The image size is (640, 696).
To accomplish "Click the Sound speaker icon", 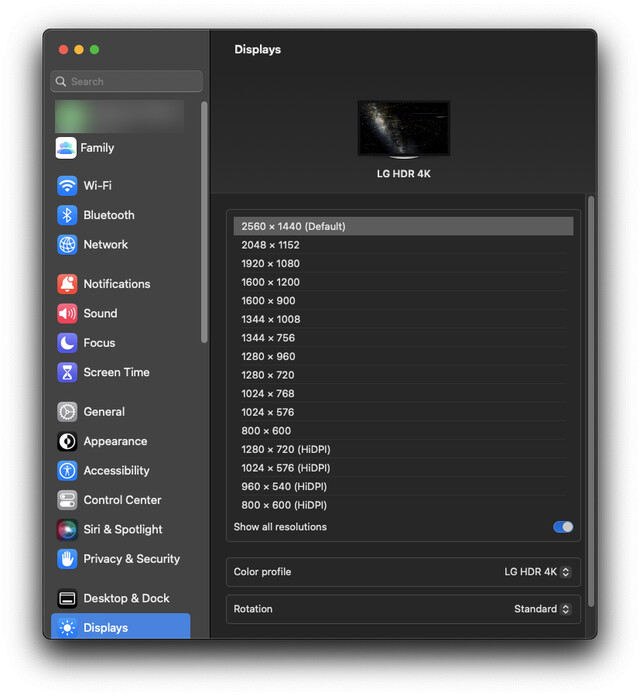I will (67, 314).
